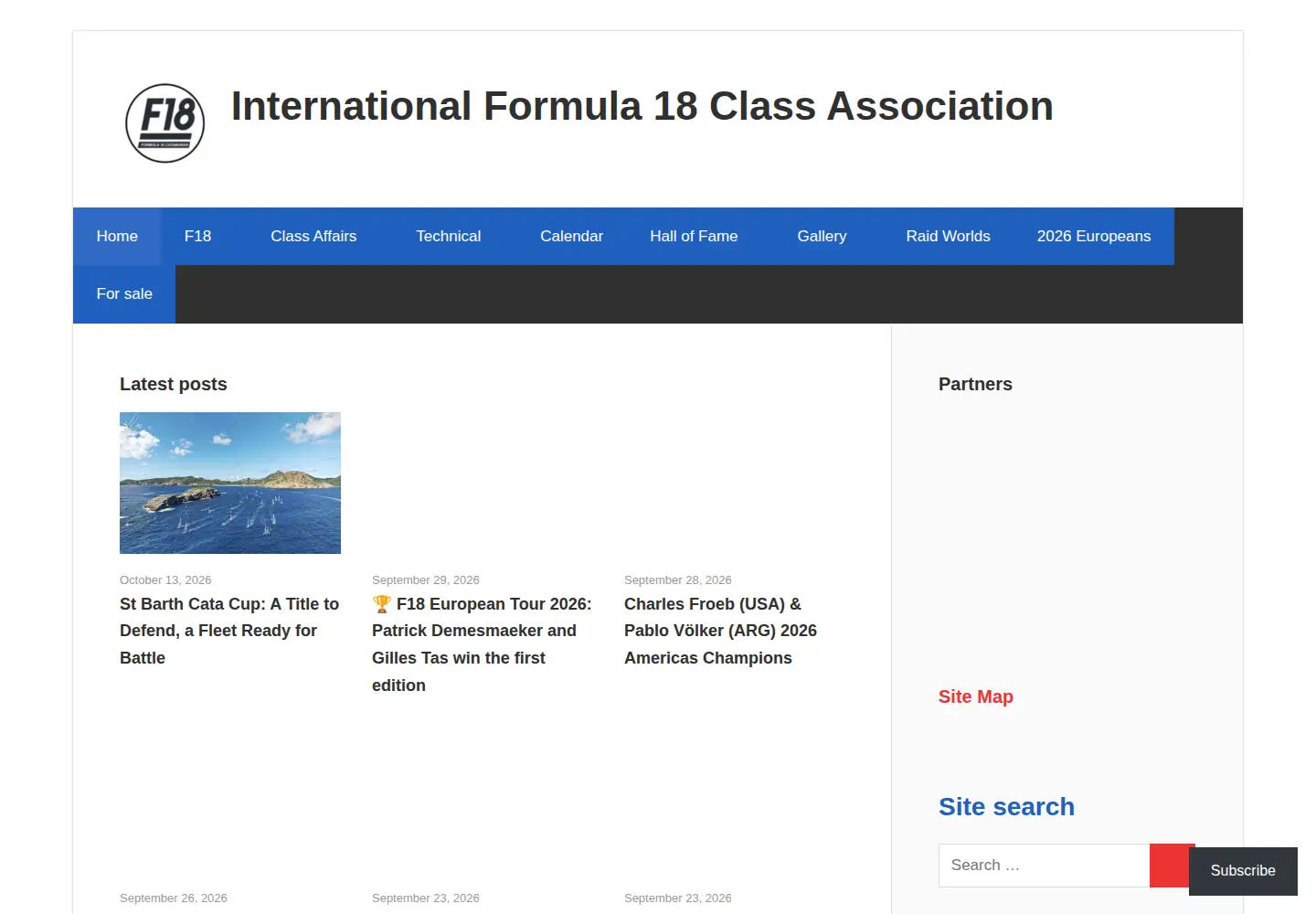Click the October 13, 2026 post date
Screen dimensions: 1316x914
pyautogui.click(x=165, y=580)
